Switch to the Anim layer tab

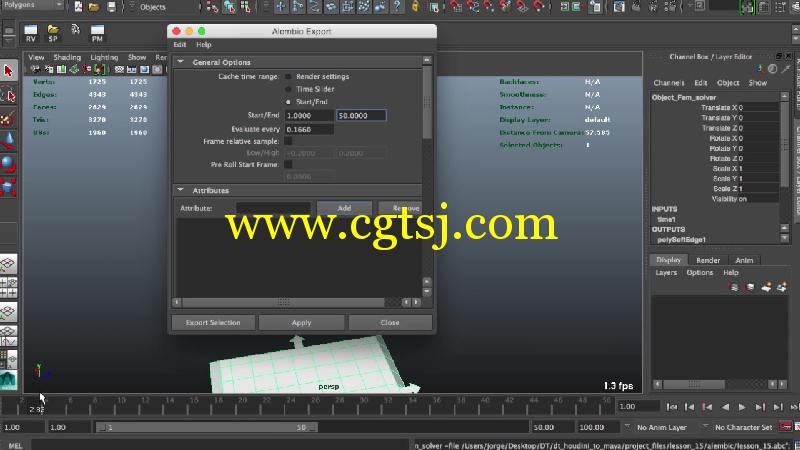(744, 260)
